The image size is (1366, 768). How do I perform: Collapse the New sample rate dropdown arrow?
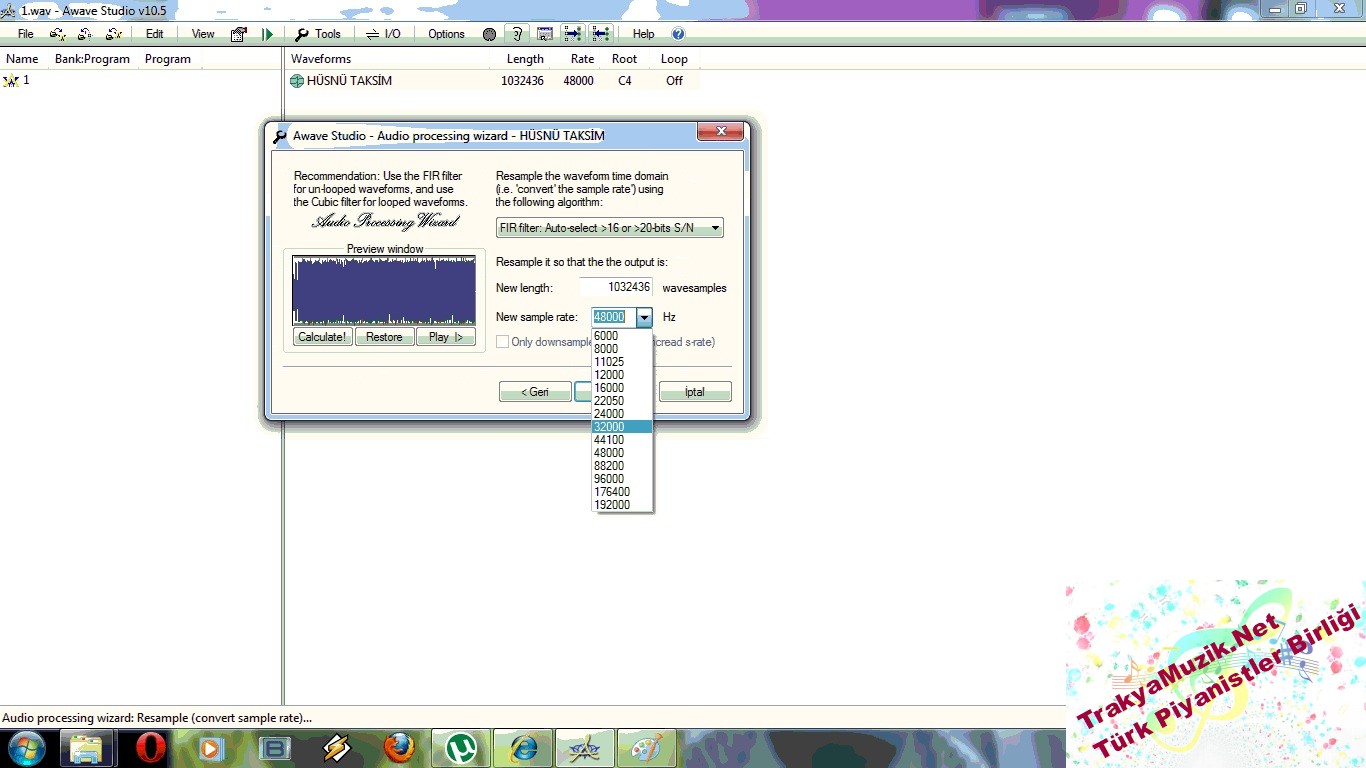644,317
